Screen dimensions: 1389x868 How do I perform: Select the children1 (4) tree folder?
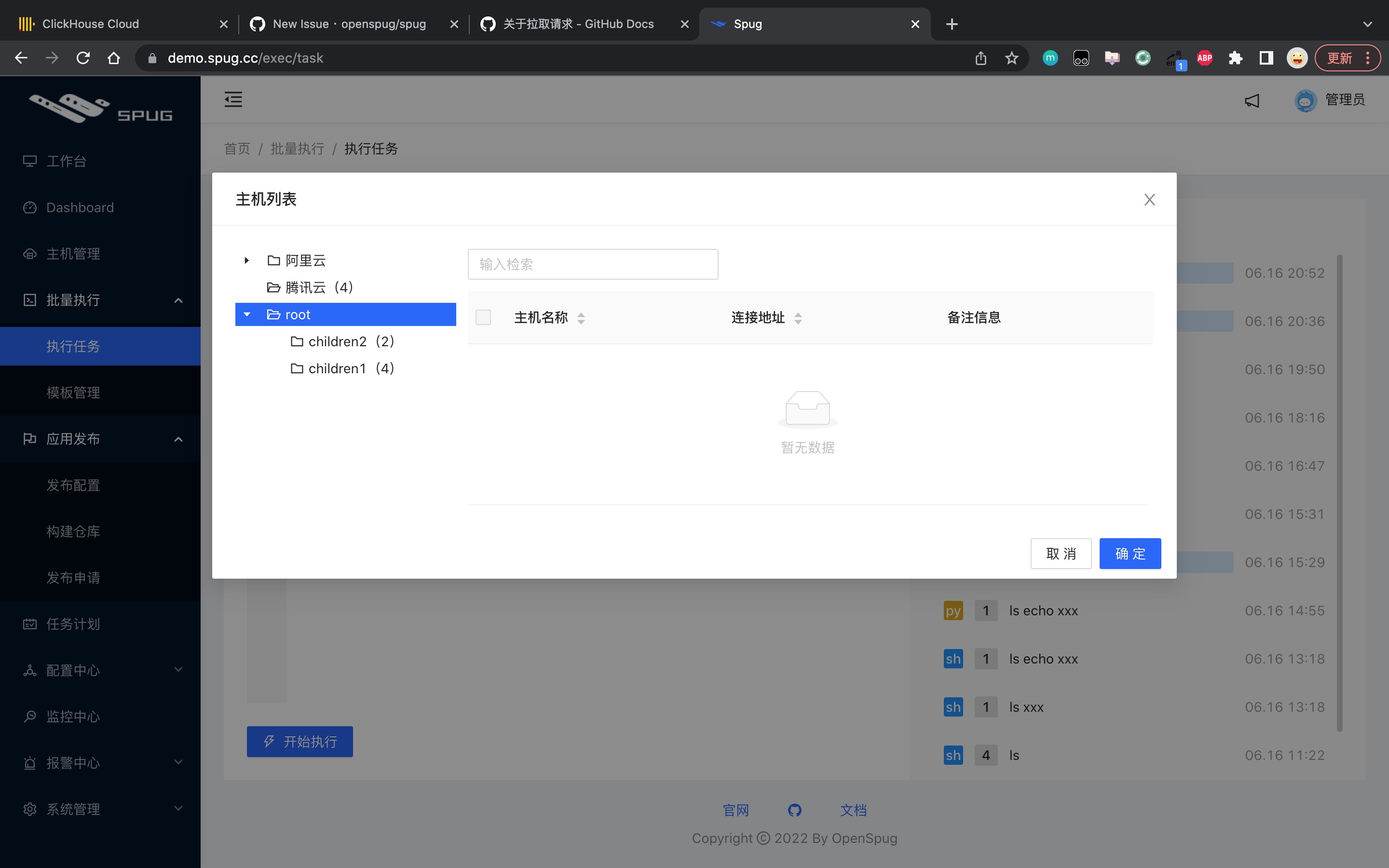(x=342, y=368)
